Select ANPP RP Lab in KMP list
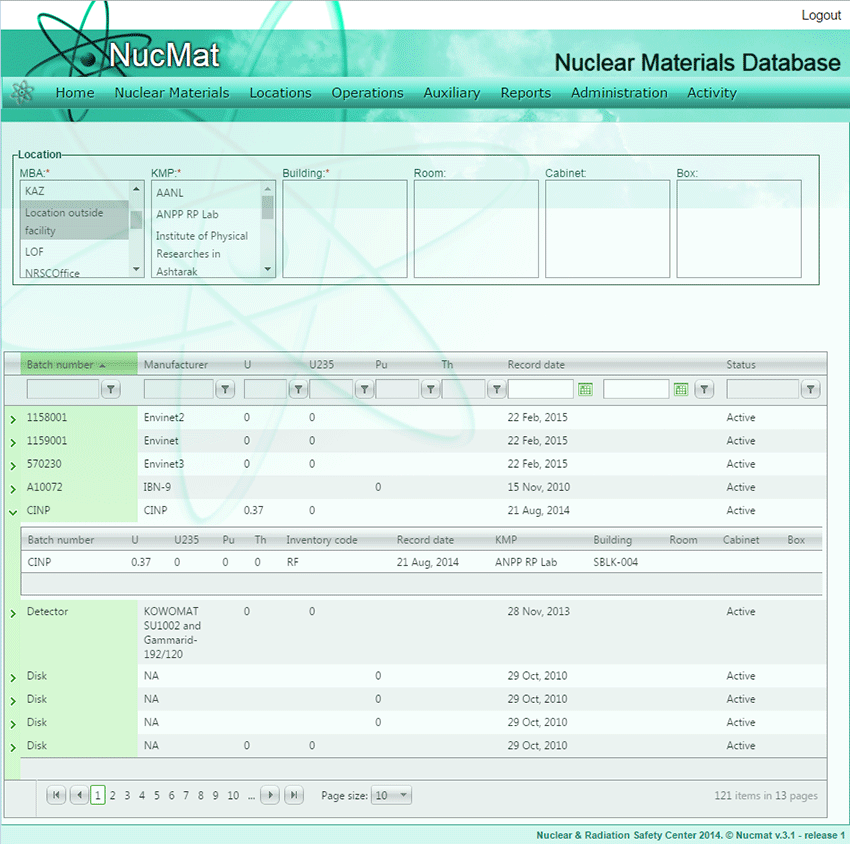This screenshot has width=850, height=844. [187, 214]
